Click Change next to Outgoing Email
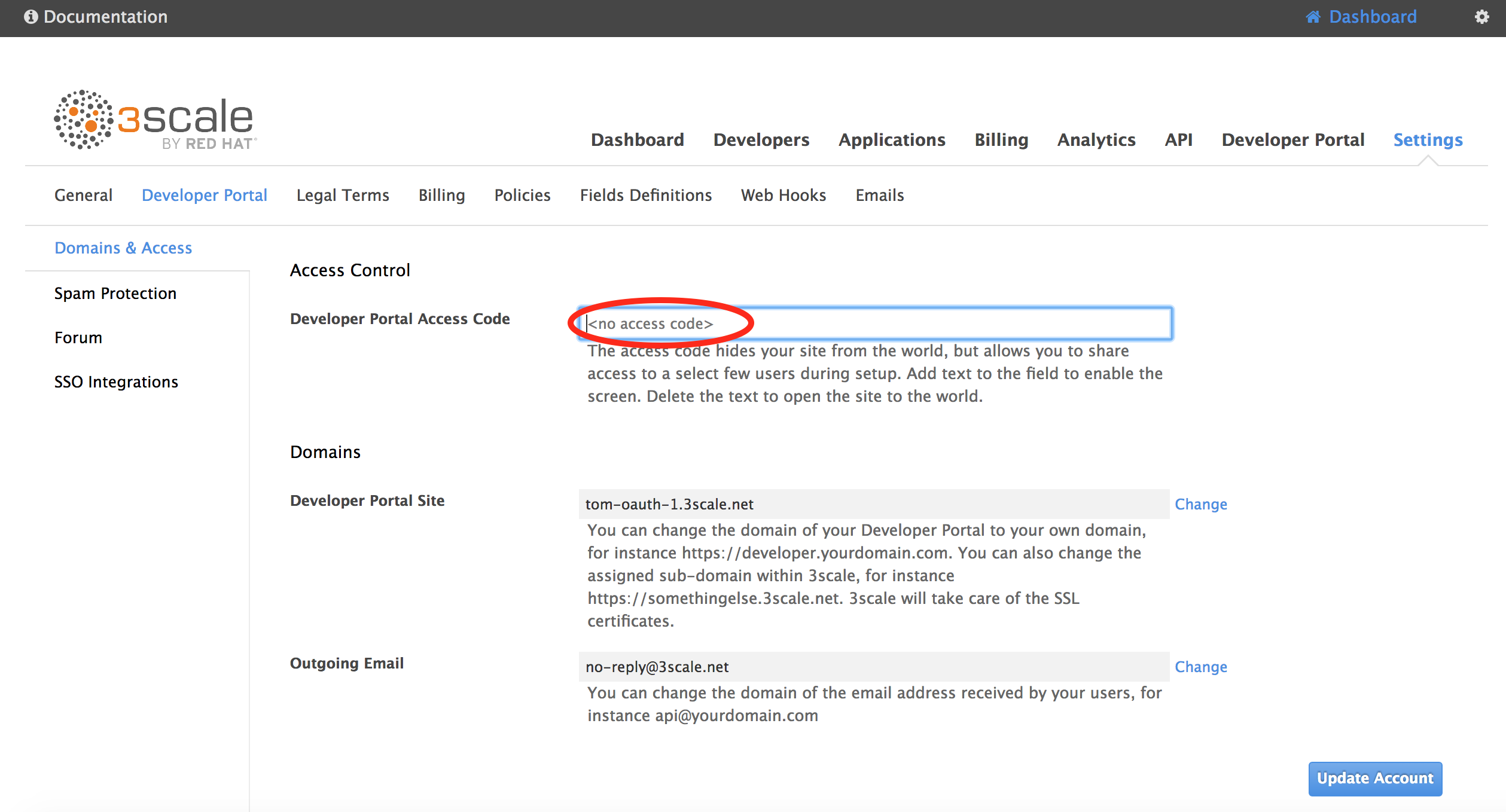1506x812 pixels. tap(1200, 667)
